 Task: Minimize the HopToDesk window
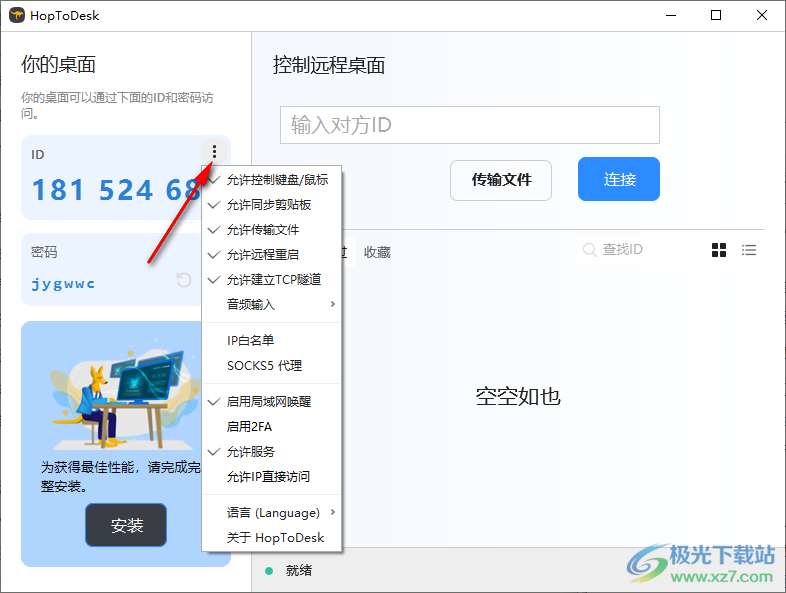671,16
